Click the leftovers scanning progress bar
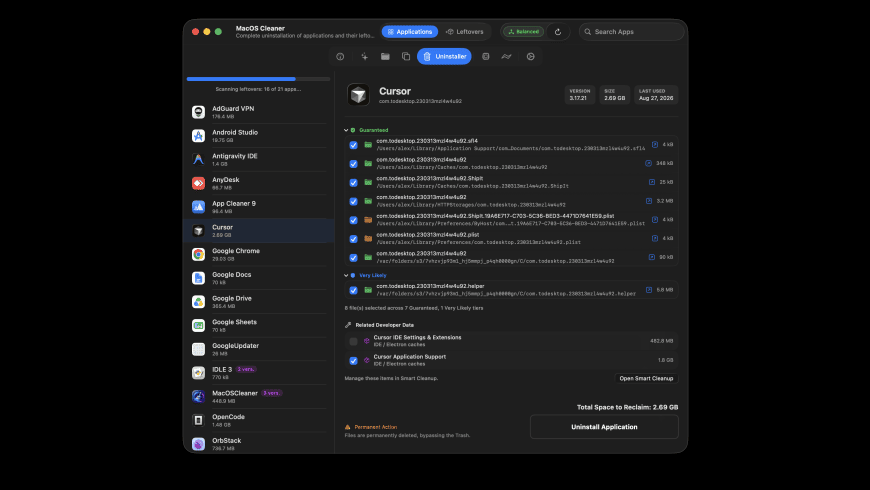The width and height of the screenshot is (870, 490). click(x=259, y=79)
